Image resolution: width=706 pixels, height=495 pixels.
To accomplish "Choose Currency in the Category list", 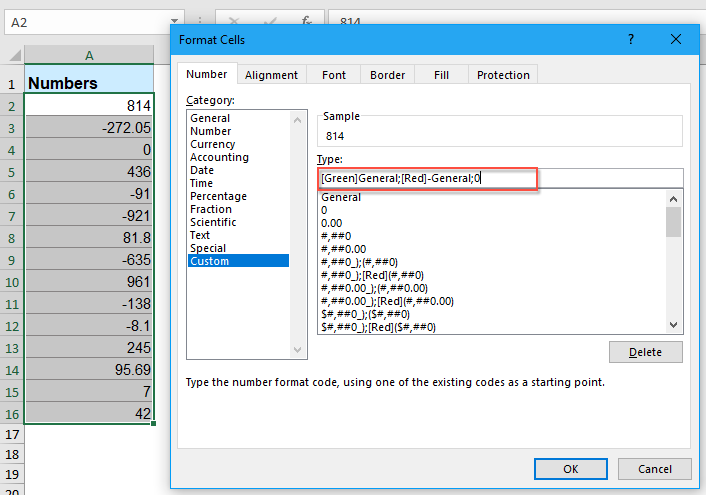I will 212,144.
